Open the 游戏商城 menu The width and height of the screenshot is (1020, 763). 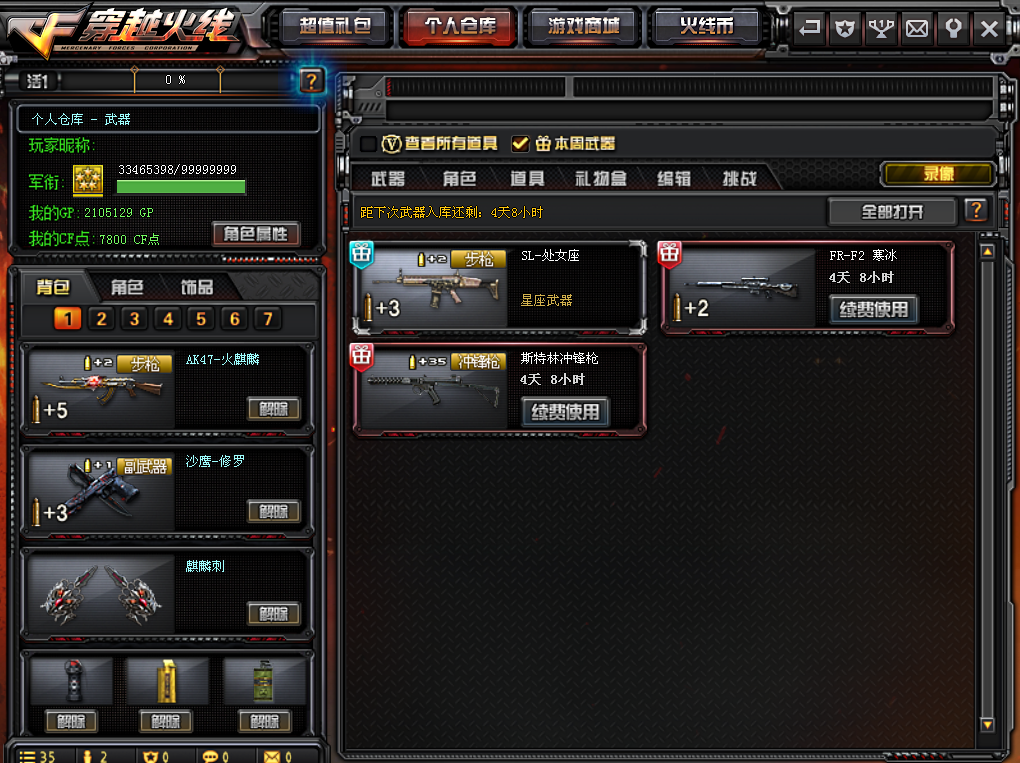[x=584, y=27]
